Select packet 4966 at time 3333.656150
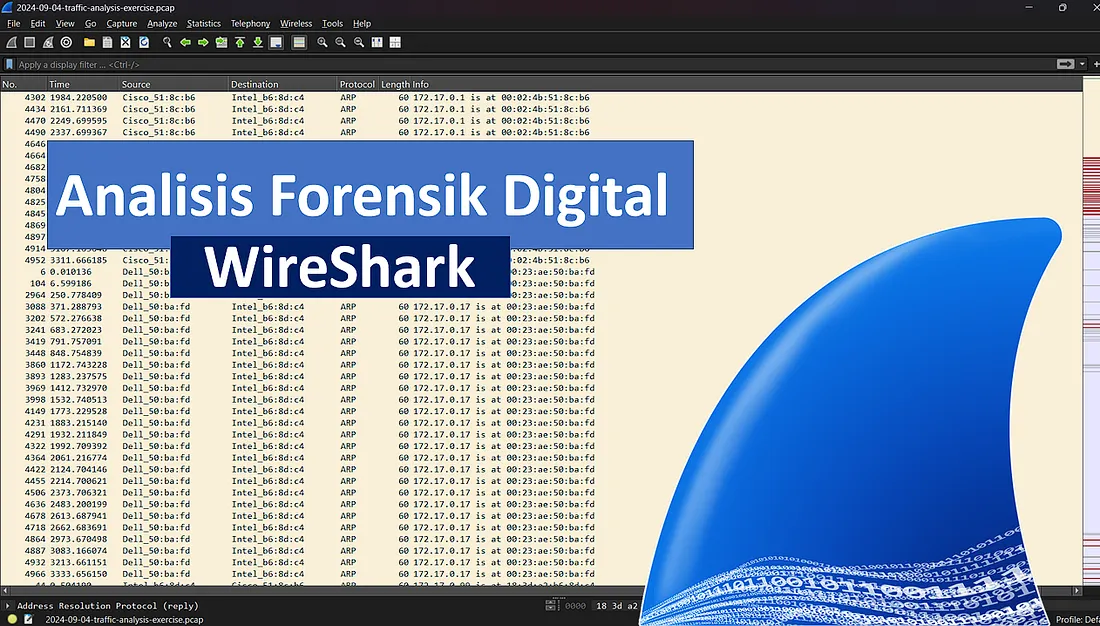Viewport: 1100px width, 626px height. point(541,574)
